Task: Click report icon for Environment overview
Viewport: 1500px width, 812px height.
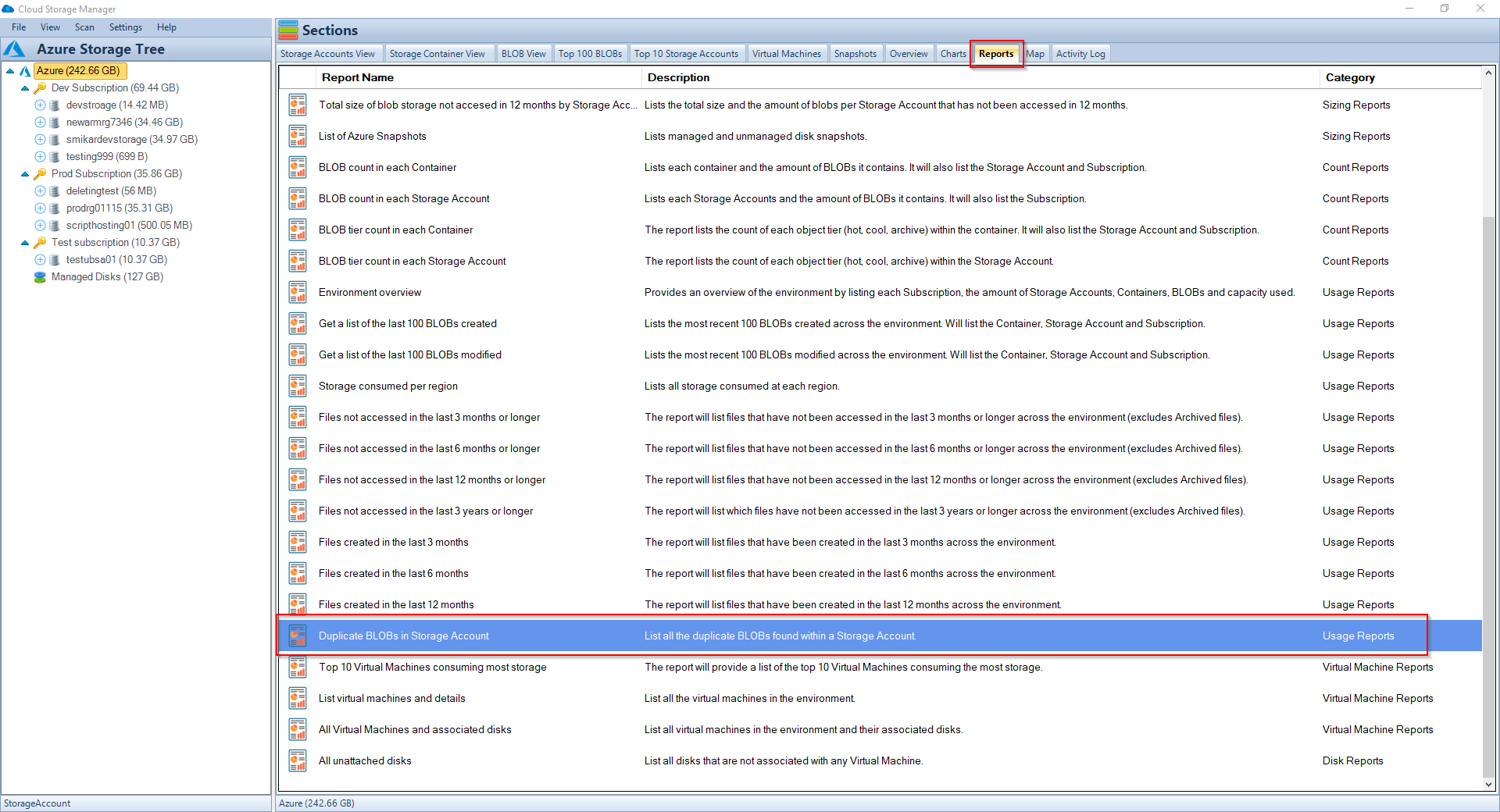Action: 298,292
